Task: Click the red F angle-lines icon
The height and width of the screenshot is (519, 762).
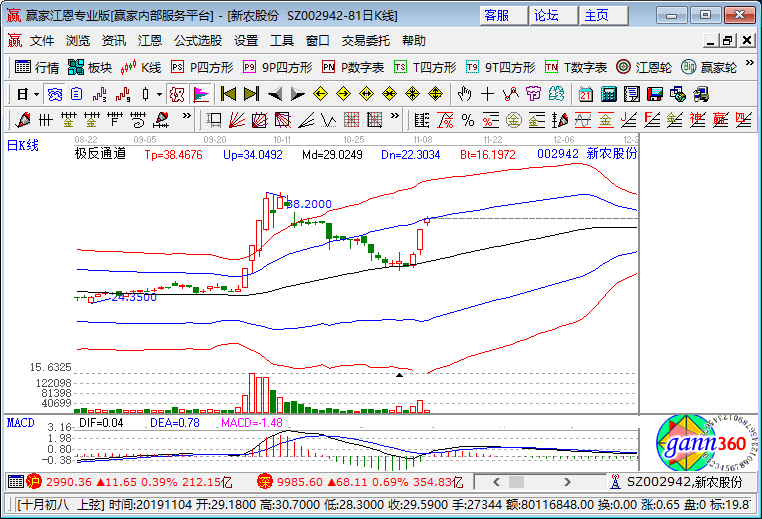Action: [652, 120]
